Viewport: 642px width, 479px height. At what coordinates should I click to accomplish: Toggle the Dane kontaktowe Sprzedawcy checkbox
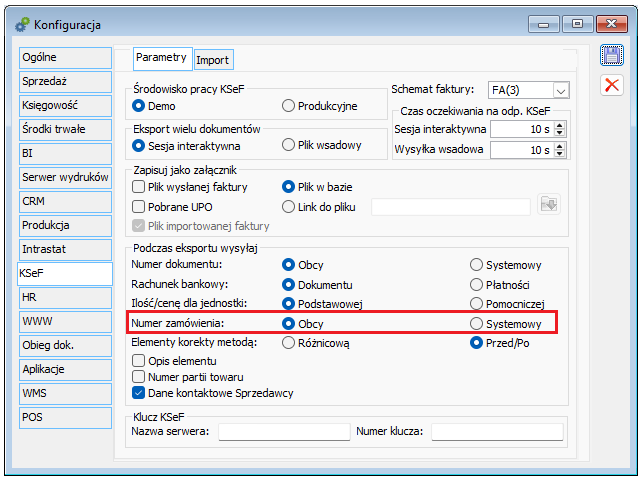[x=138, y=394]
